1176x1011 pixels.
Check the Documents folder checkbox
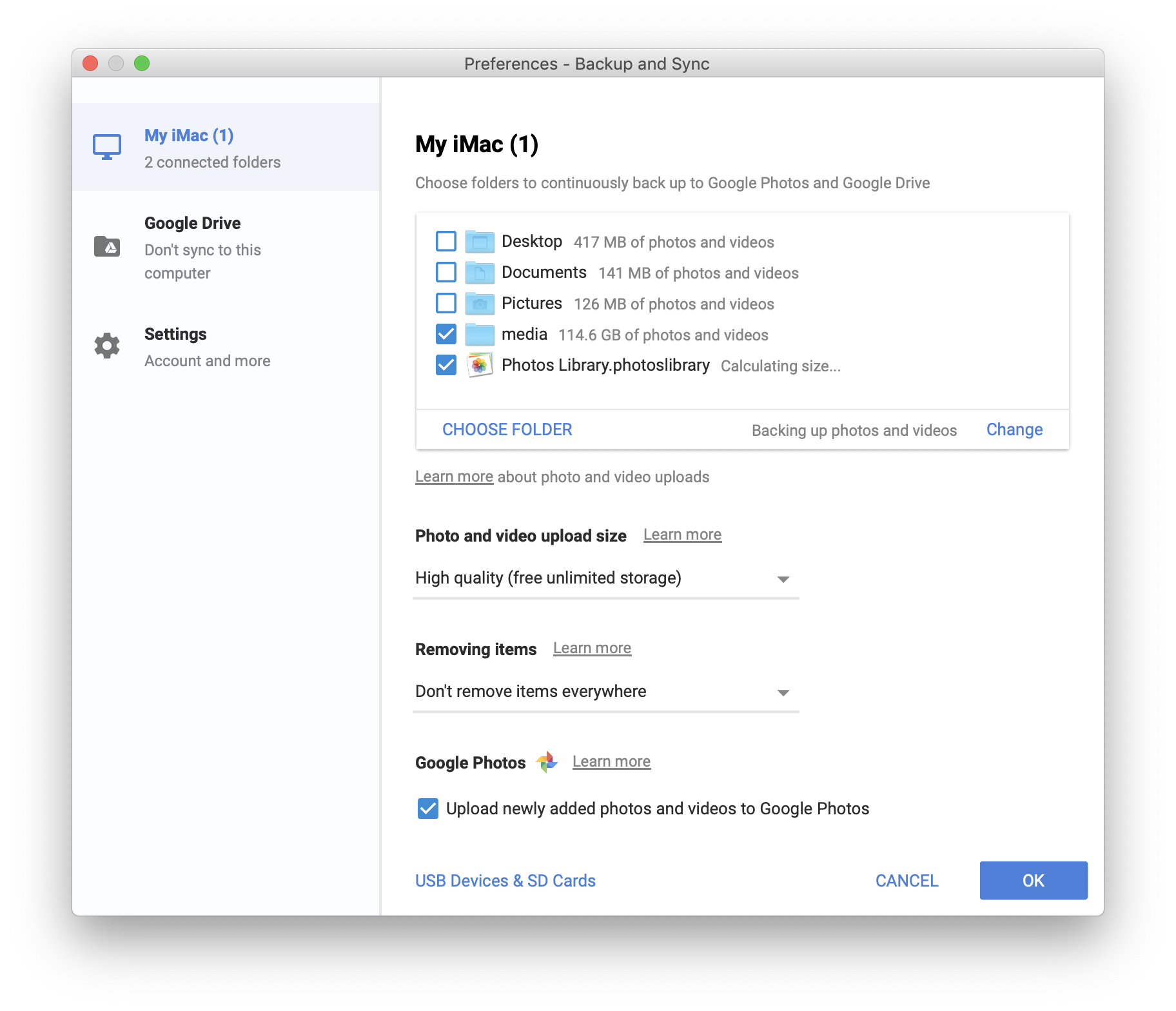(446, 272)
